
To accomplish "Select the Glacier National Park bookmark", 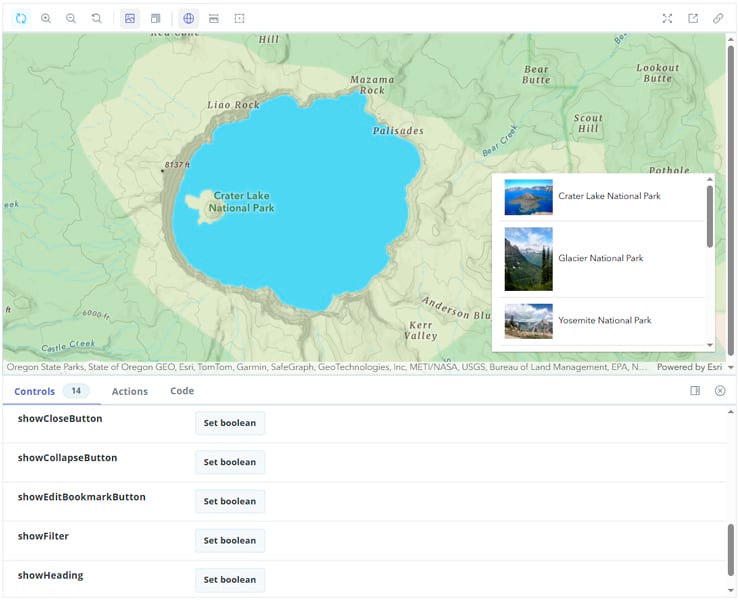I will coord(602,259).
